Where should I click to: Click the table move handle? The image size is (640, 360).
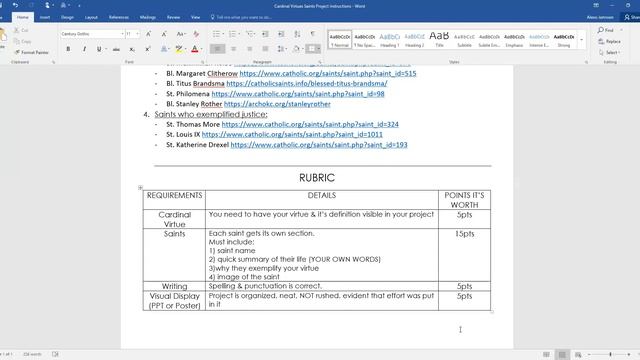[140, 188]
